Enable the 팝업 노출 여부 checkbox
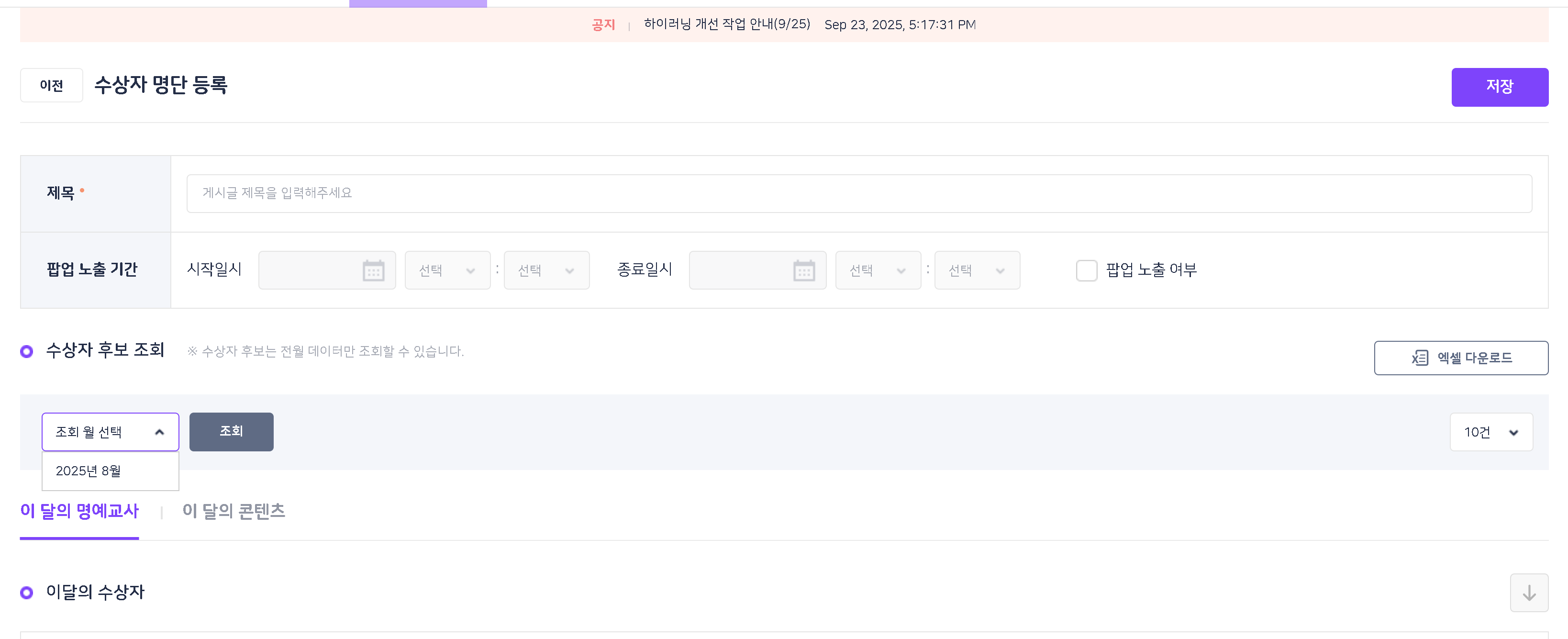The image size is (1568, 639). click(x=1087, y=270)
